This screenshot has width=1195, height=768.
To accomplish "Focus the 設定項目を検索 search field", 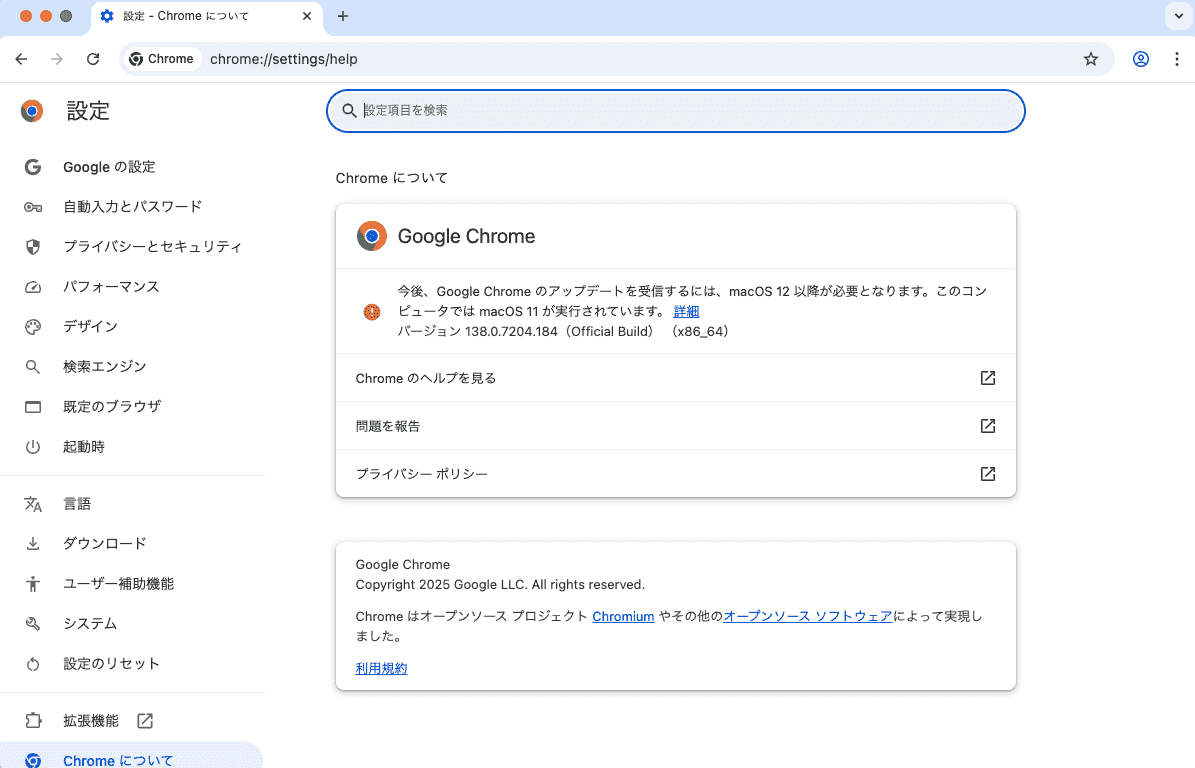I will coord(675,110).
